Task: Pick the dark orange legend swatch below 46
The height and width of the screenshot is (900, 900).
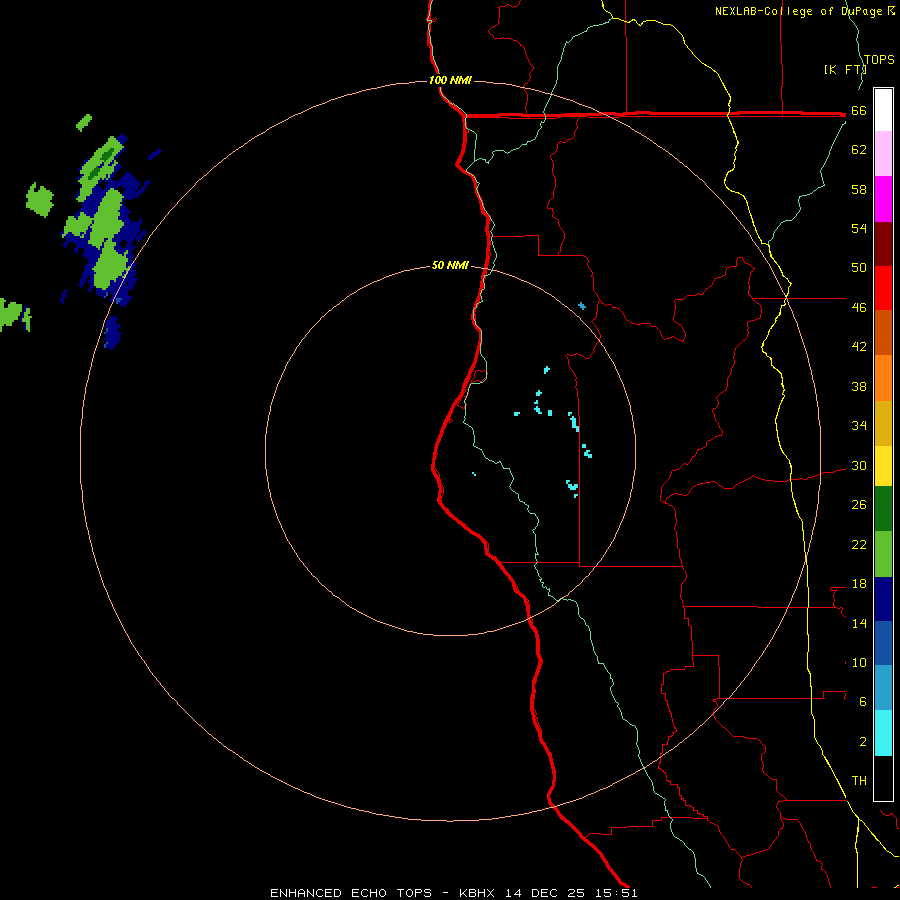Action: pyautogui.click(x=883, y=332)
